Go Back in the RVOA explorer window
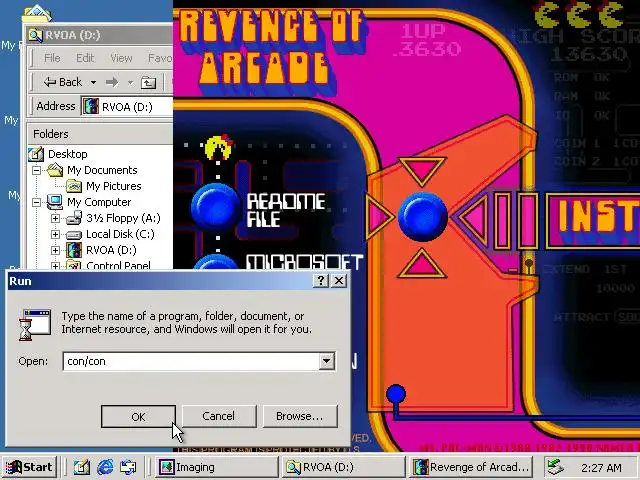The width and height of the screenshot is (640, 480). tap(63, 82)
